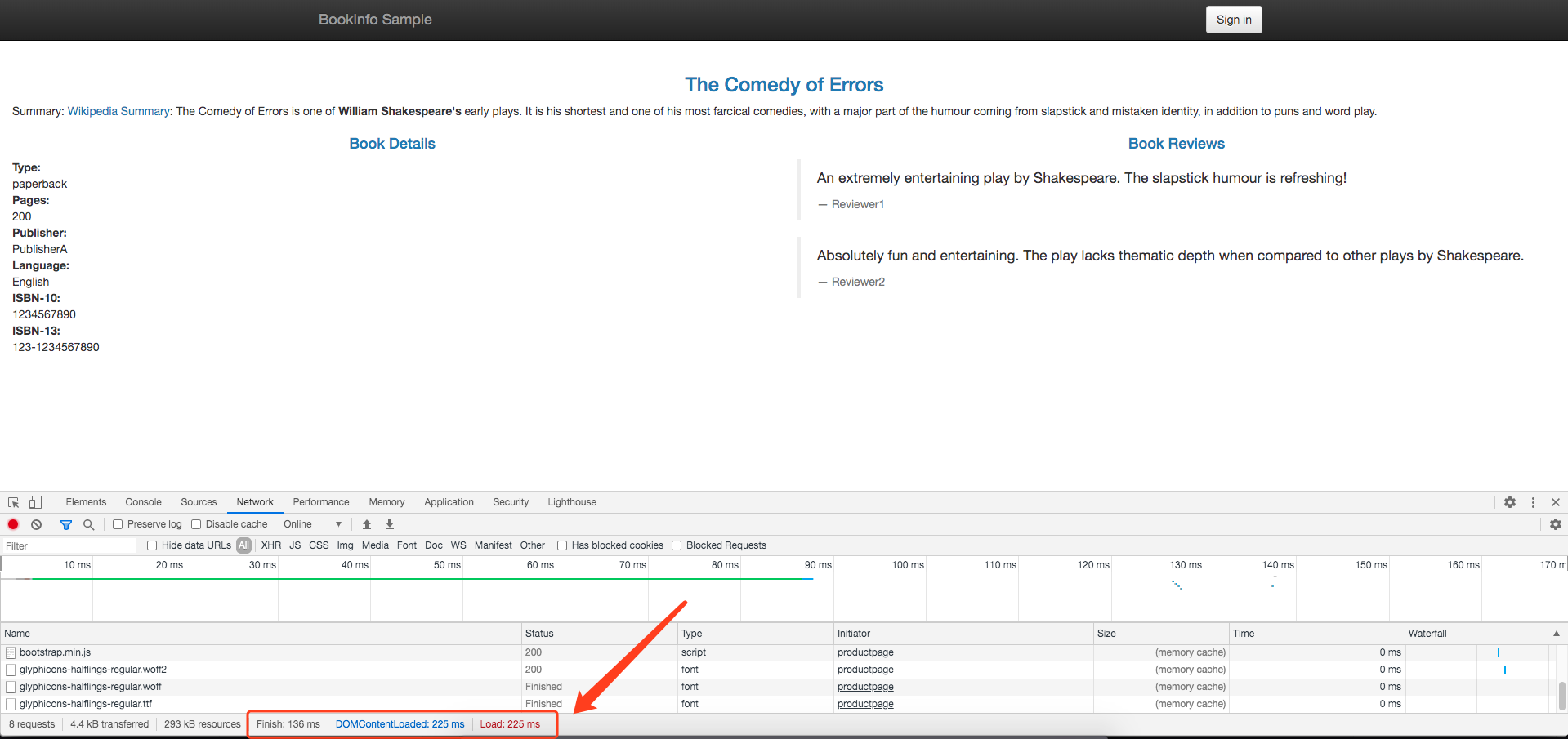Screen dimensions: 1568x739
Task: Switch to the Console tab
Action: 143,502
